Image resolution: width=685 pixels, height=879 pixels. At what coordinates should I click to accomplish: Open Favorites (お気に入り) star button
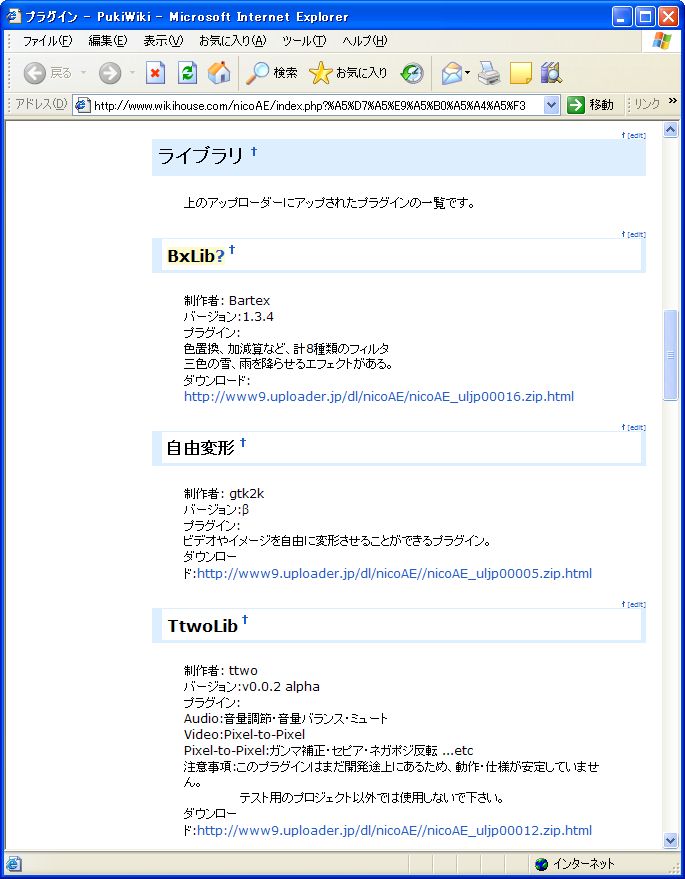click(x=348, y=73)
